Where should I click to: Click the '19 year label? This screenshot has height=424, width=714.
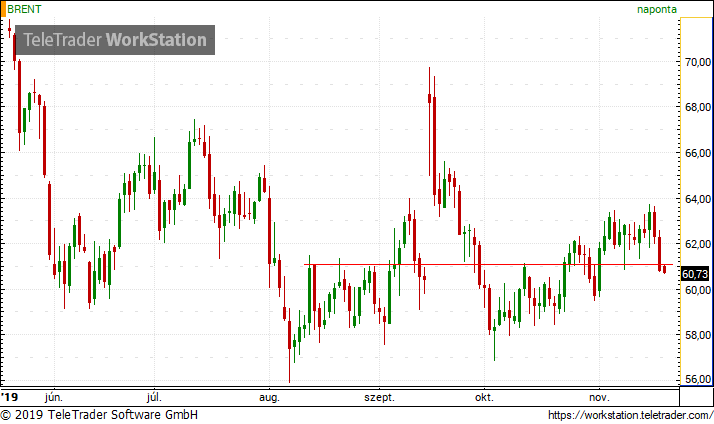(10, 397)
